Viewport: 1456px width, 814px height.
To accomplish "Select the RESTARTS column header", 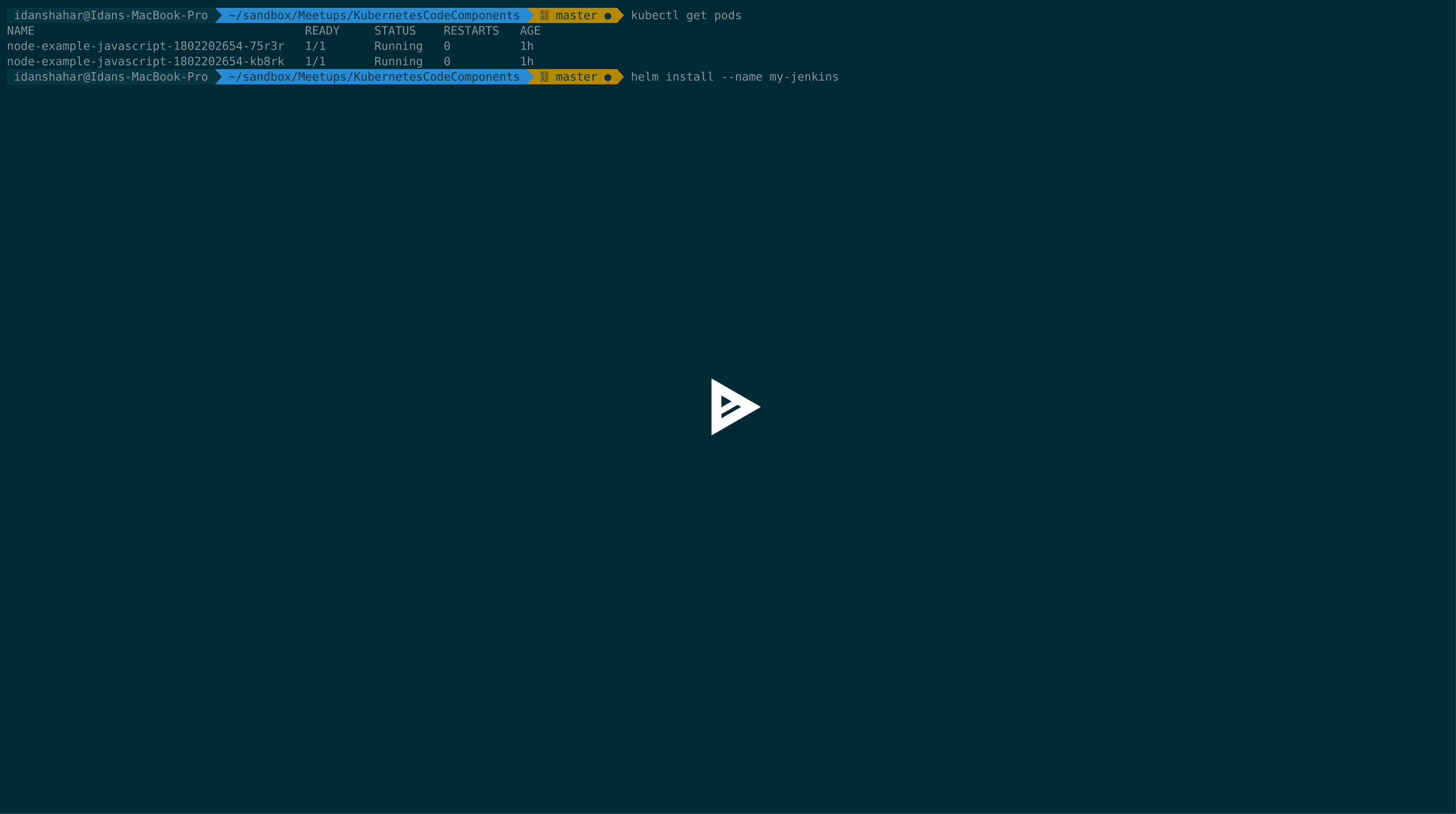I will 471,31.
